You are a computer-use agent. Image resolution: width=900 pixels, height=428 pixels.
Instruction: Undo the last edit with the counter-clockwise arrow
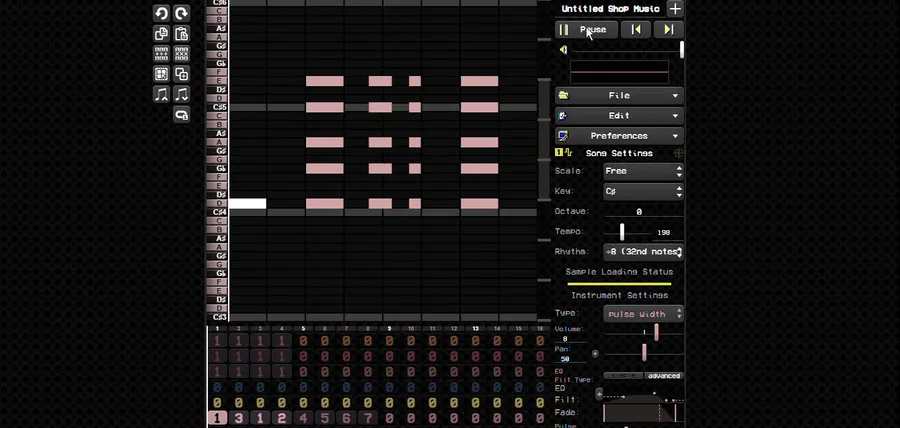tap(161, 13)
